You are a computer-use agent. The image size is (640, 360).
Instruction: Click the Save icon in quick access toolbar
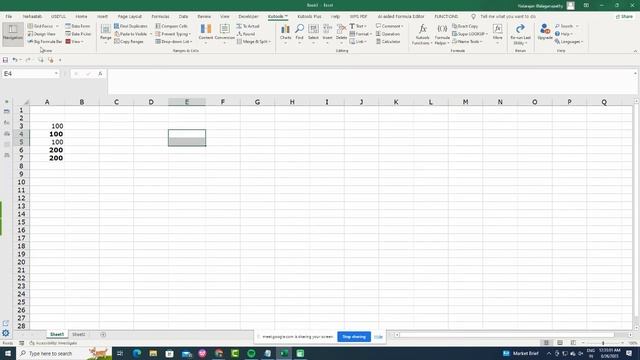click(5, 60)
